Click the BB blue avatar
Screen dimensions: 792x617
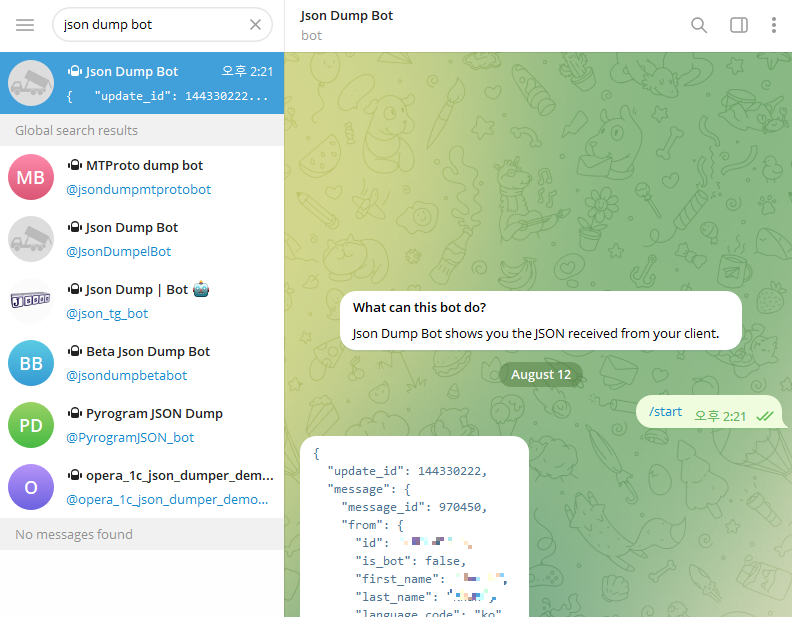pos(31,364)
